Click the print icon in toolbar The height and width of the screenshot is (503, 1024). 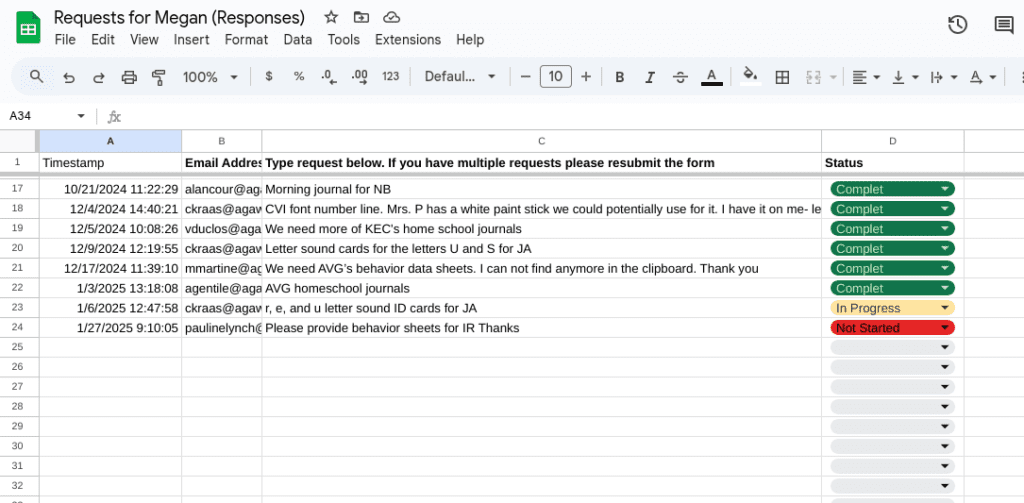coord(128,77)
